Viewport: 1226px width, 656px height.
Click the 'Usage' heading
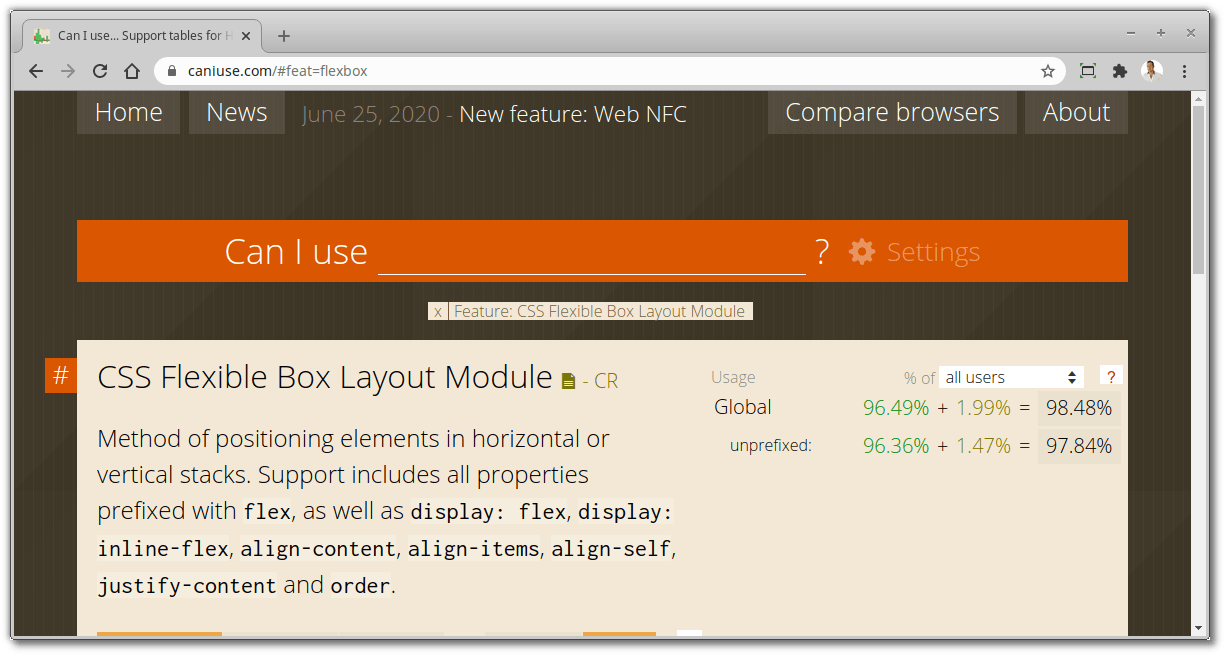(x=733, y=377)
